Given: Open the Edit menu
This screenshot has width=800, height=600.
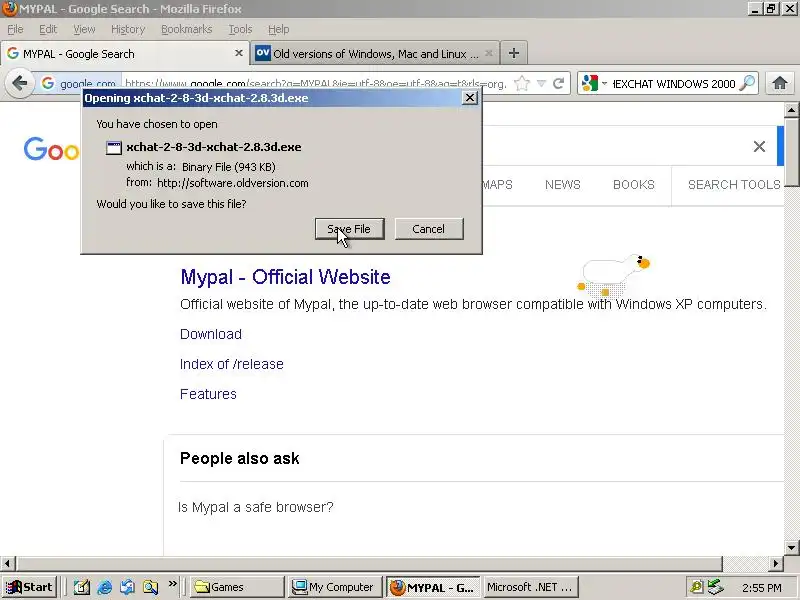Looking at the screenshot, I should [x=48, y=29].
